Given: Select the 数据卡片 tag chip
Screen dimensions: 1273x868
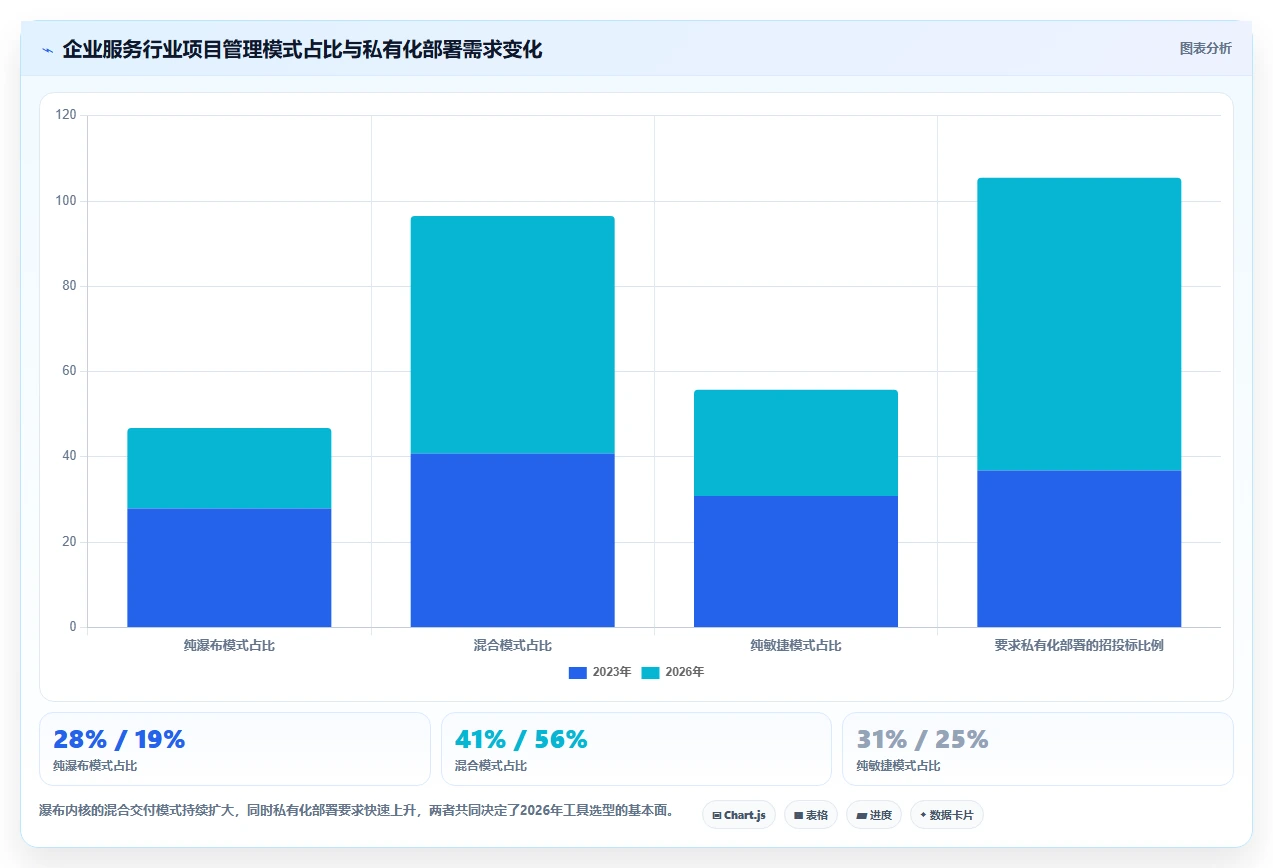Looking at the screenshot, I should pos(947,815).
